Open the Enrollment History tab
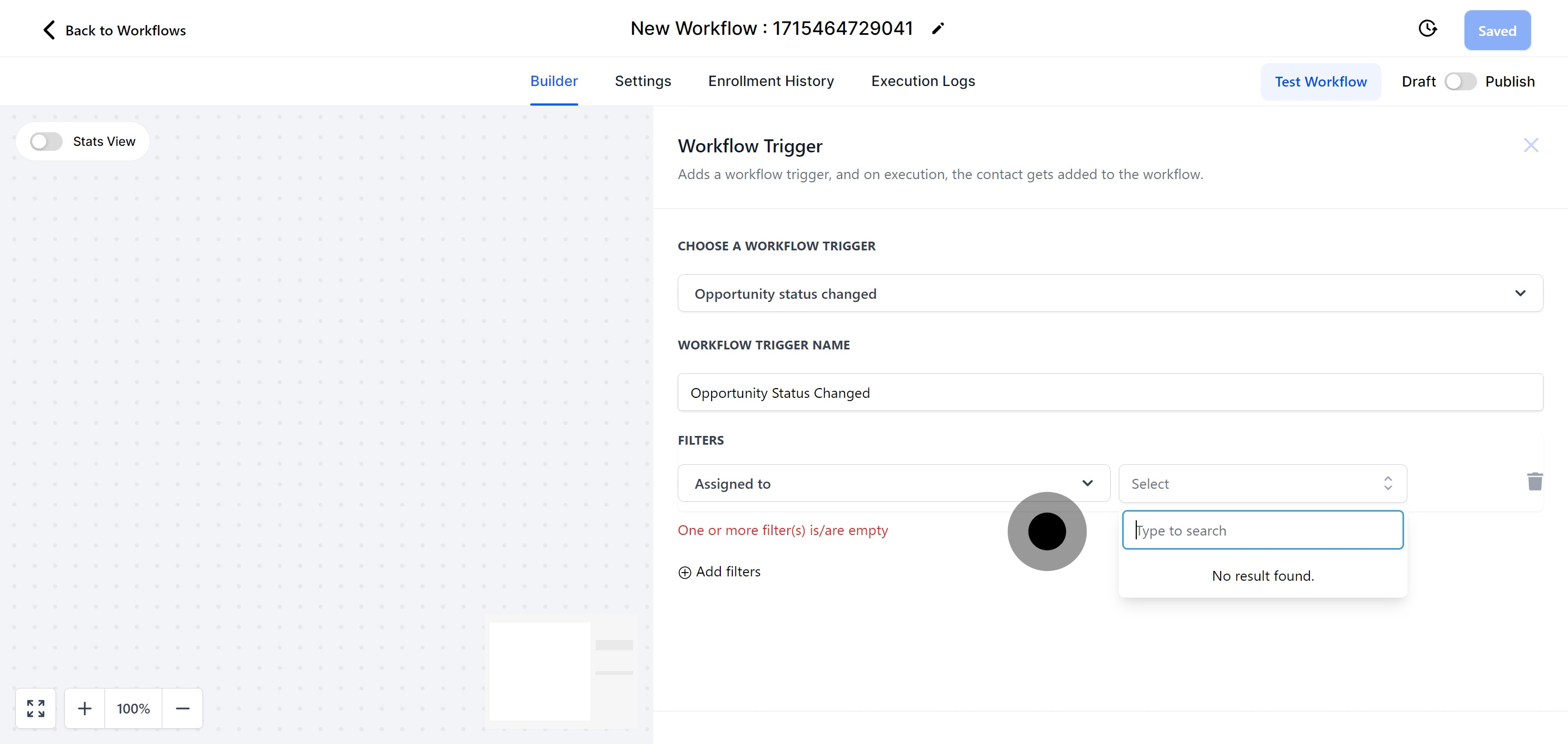The height and width of the screenshot is (744, 1568). [770, 81]
